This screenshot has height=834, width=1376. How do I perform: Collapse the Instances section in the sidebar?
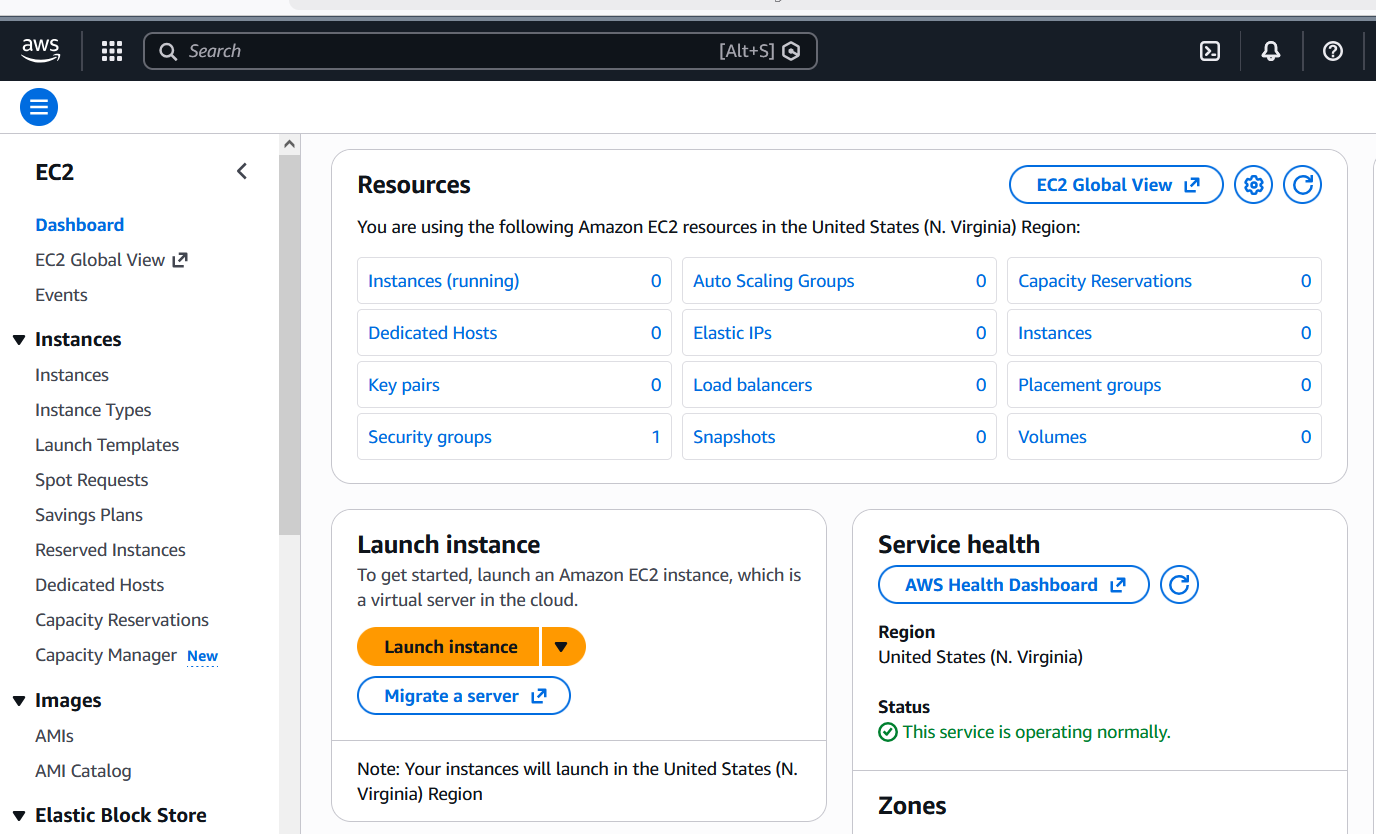(18, 338)
